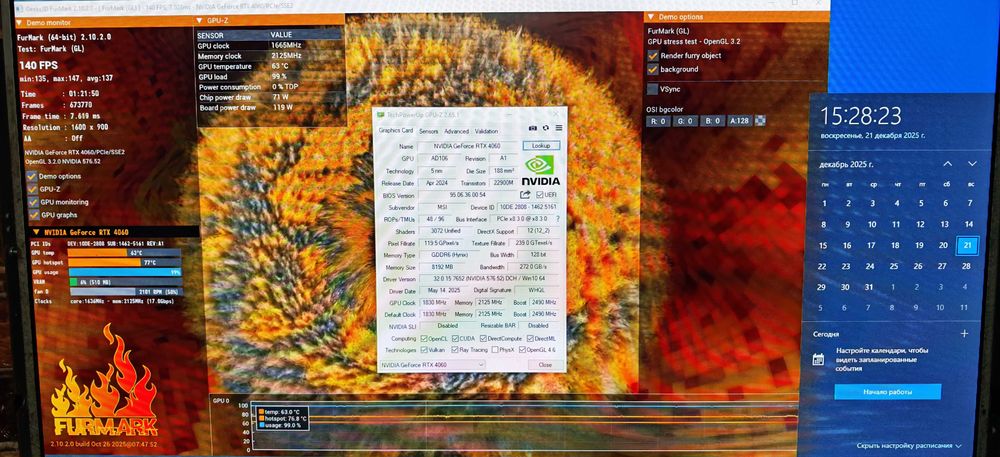The height and width of the screenshot is (457, 1000).
Task: Click the GPU-Z refresh icon
Action: [546, 128]
